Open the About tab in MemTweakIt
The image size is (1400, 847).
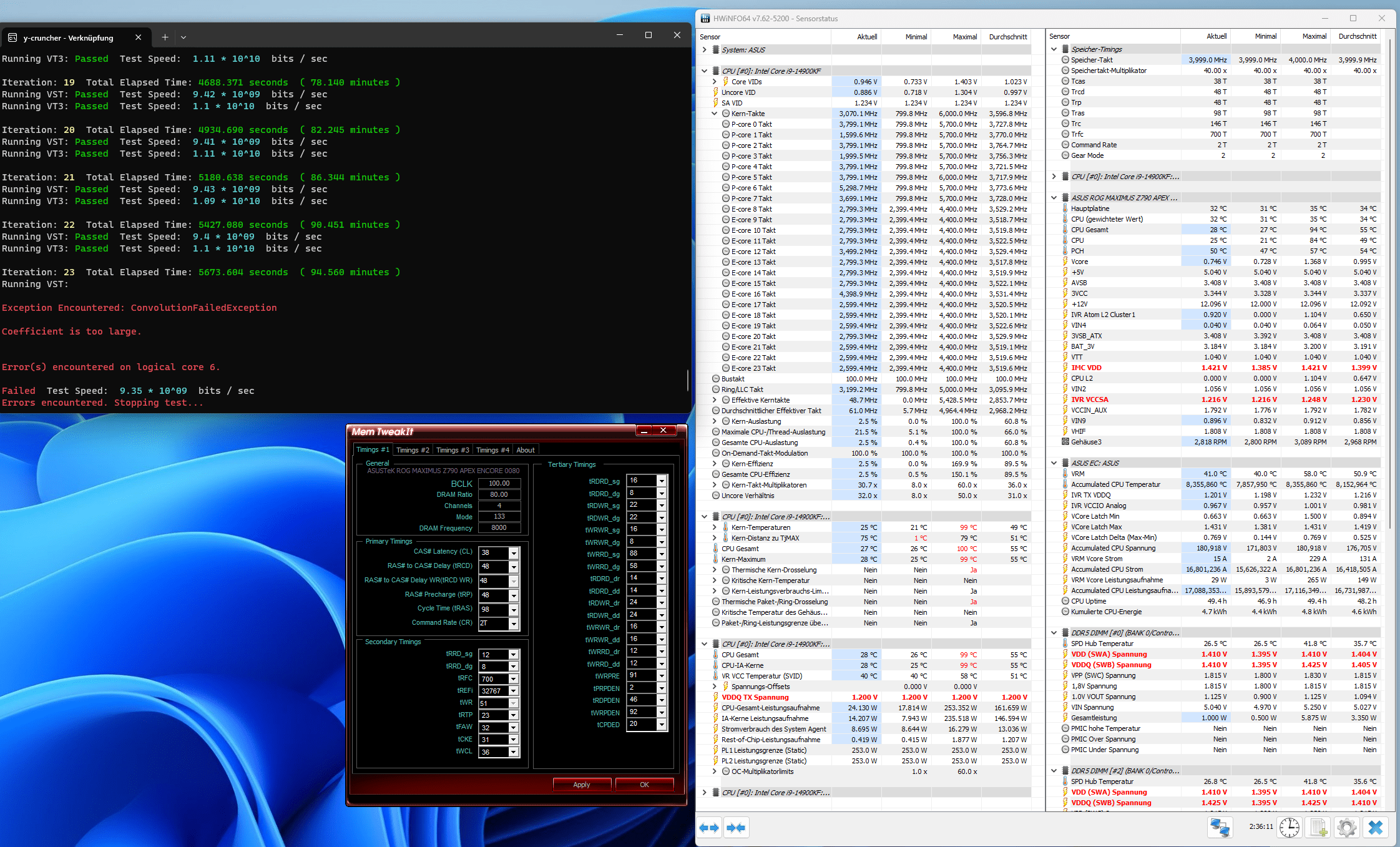coord(525,450)
